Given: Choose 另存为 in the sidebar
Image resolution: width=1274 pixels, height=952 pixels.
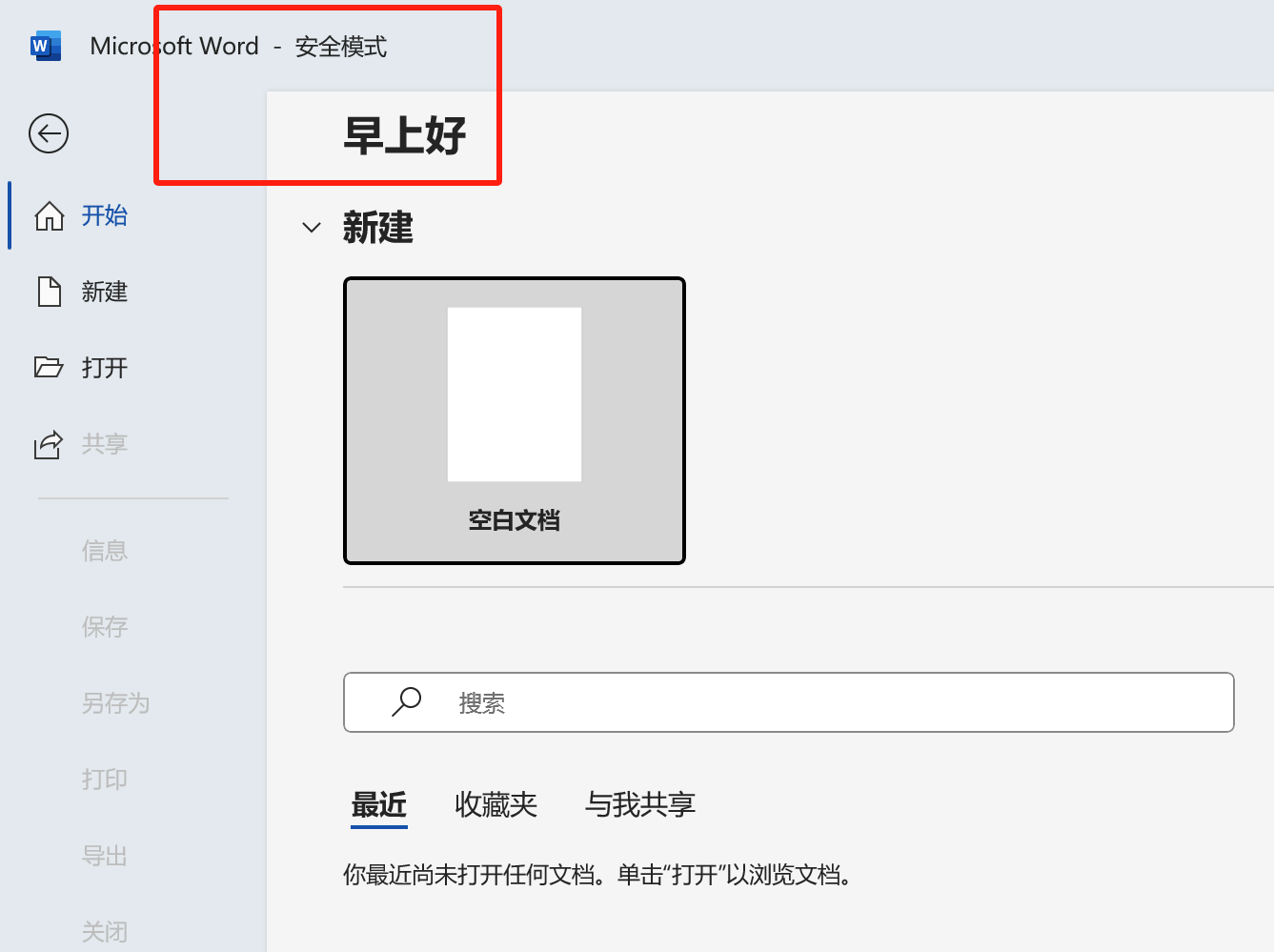Looking at the screenshot, I should (x=116, y=703).
